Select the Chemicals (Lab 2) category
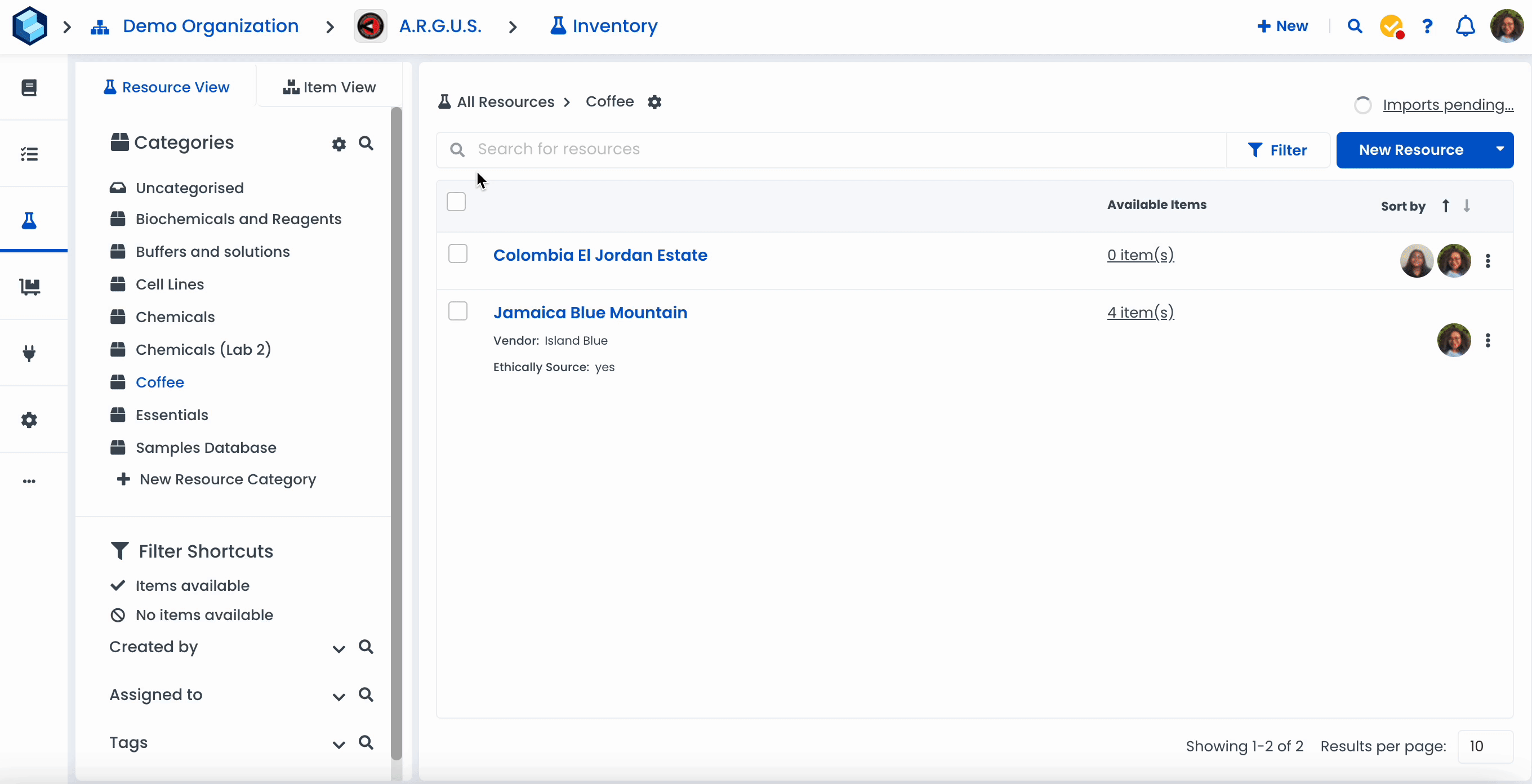This screenshot has width=1532, height=784. tap(203, 349)
